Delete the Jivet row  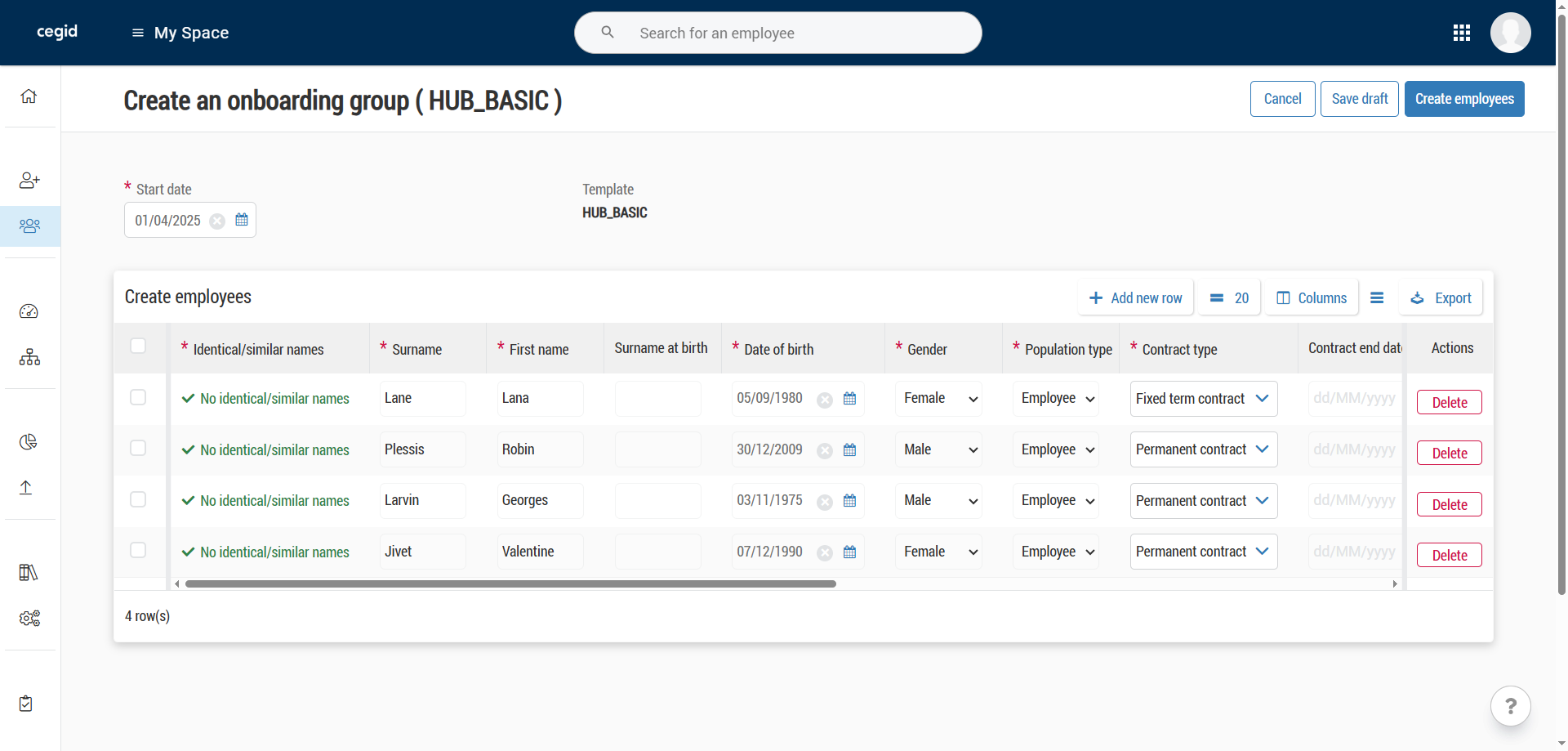(x=1450, y=555)
